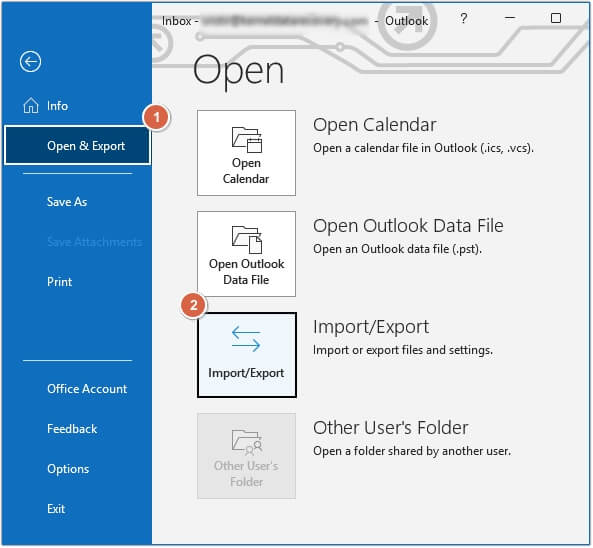The width and height of the screenshot is (593, 548).
Task: Click 'Open an Outlook data file (.pst).' text
Action: click(x=397, y=249)
